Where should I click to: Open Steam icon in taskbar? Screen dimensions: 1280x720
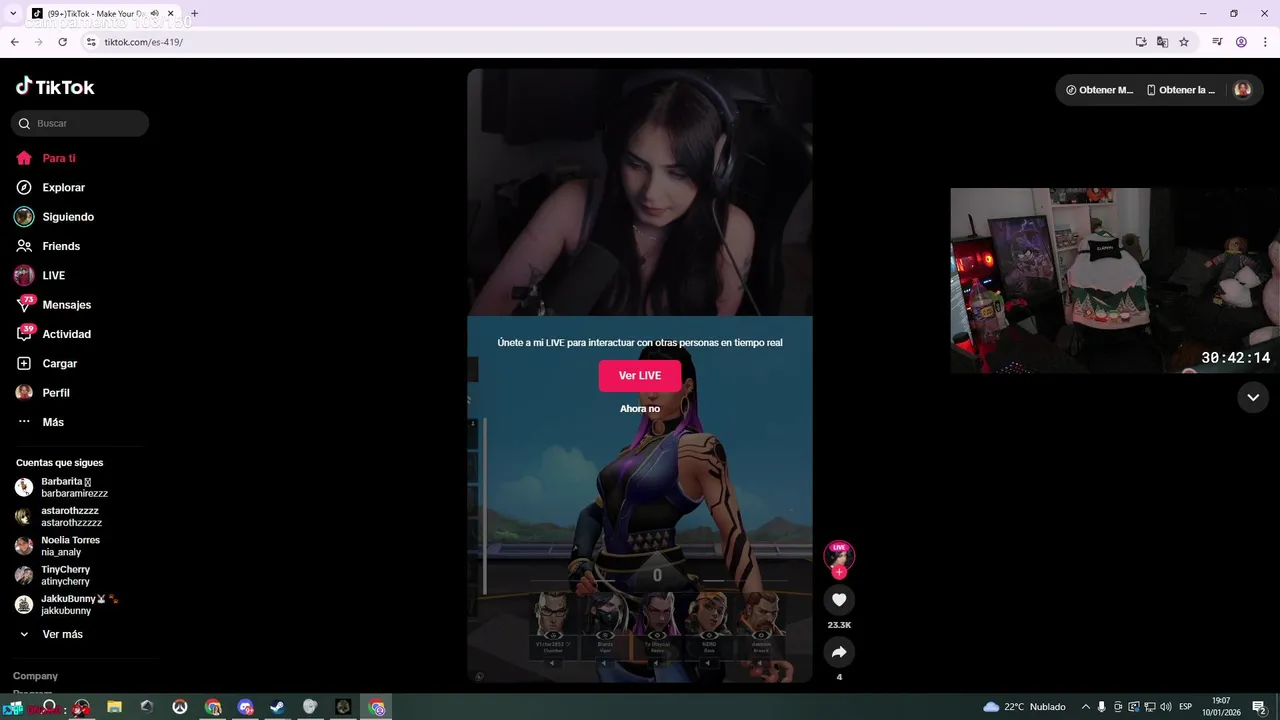tap(278, 707)
